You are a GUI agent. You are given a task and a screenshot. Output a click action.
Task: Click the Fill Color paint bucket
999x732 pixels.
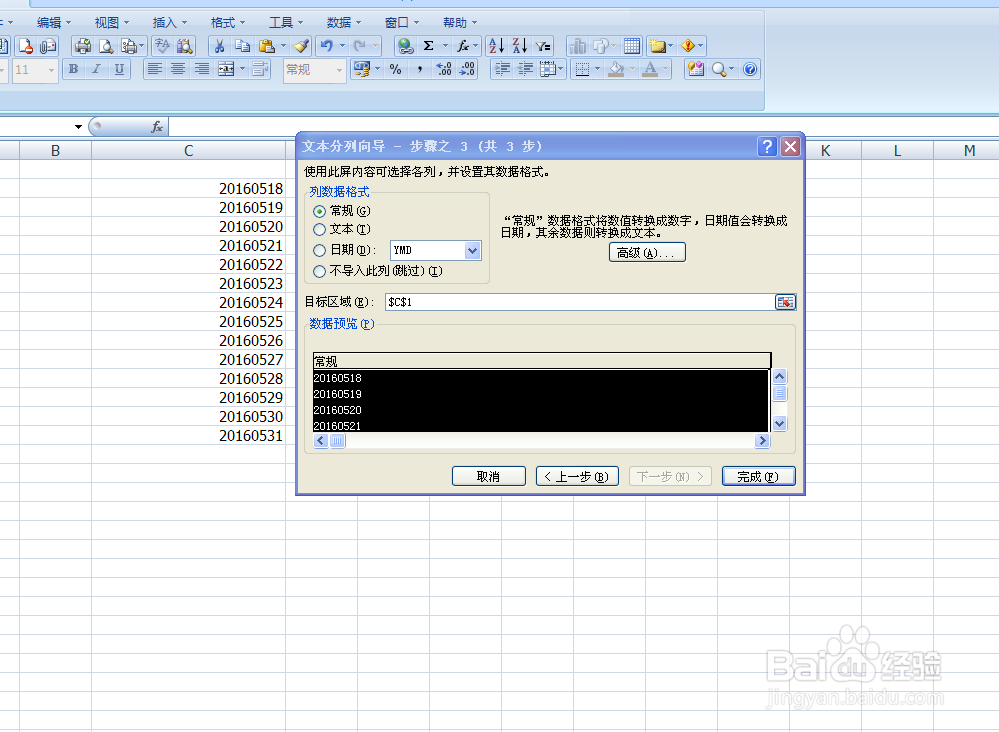[616, 69]
